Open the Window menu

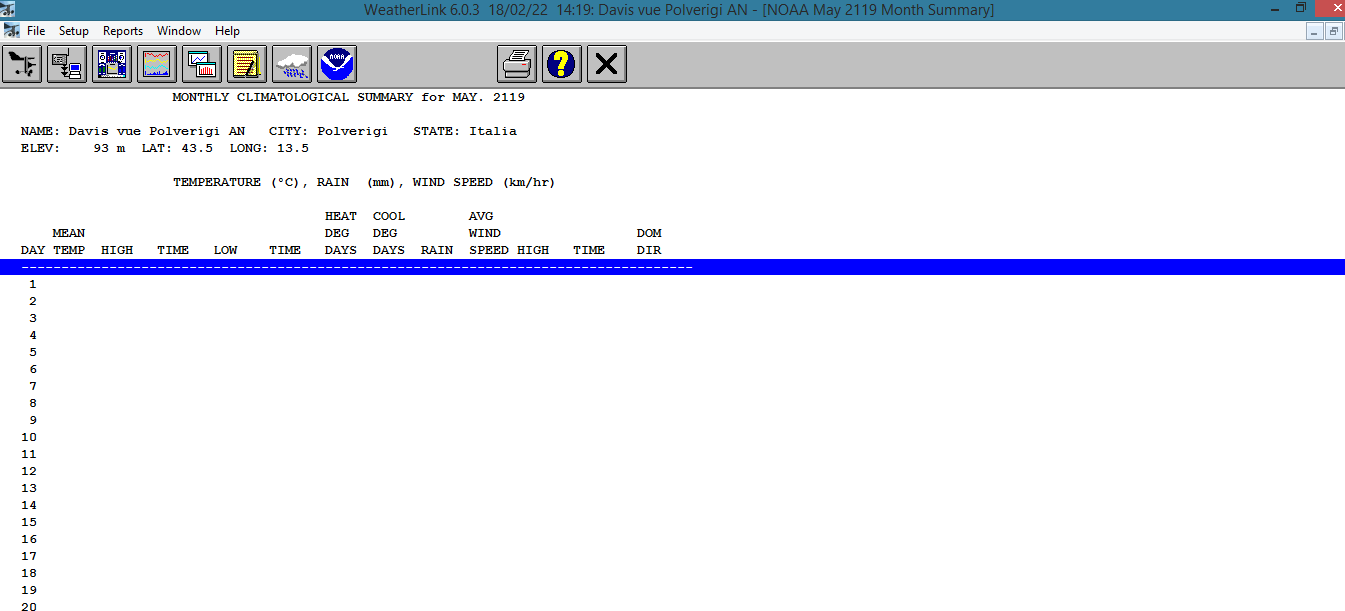click(x=179, y=31)
